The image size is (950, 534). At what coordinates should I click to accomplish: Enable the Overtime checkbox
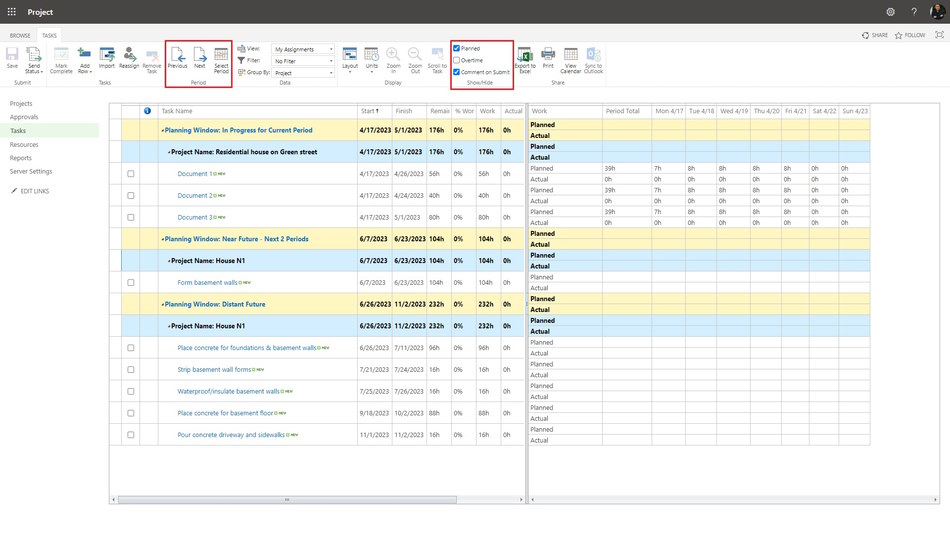457,60
